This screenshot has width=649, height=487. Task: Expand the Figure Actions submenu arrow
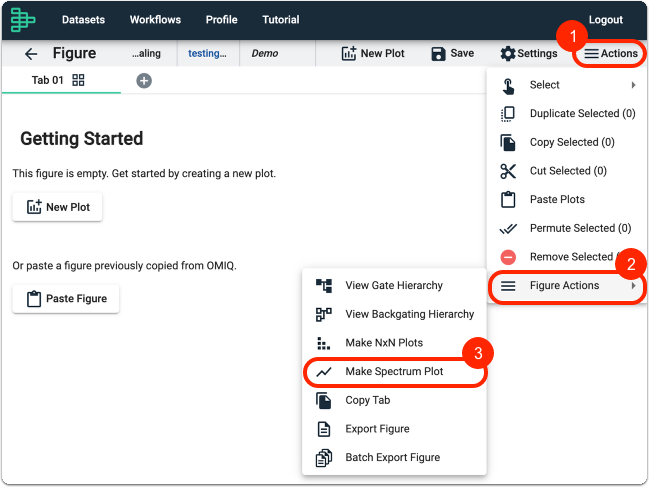[x=633, y=285]
